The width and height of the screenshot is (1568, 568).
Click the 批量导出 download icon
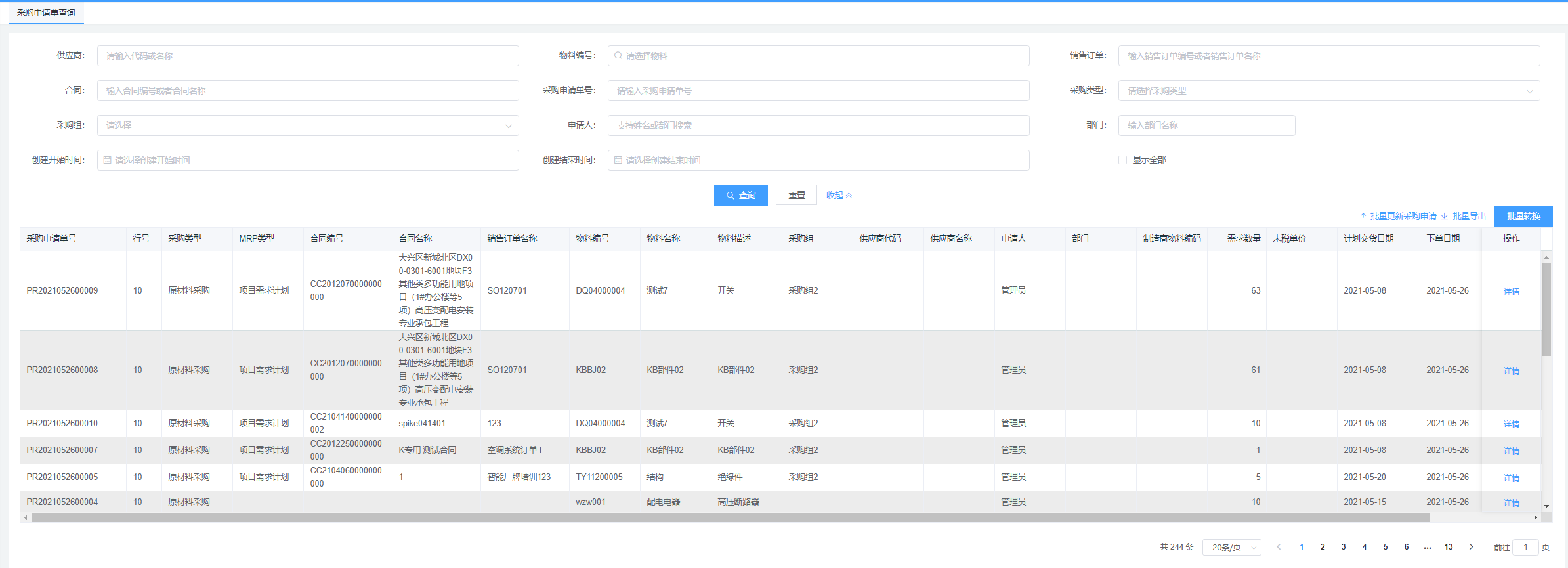pyautogui.click(x=1445, y=217)
